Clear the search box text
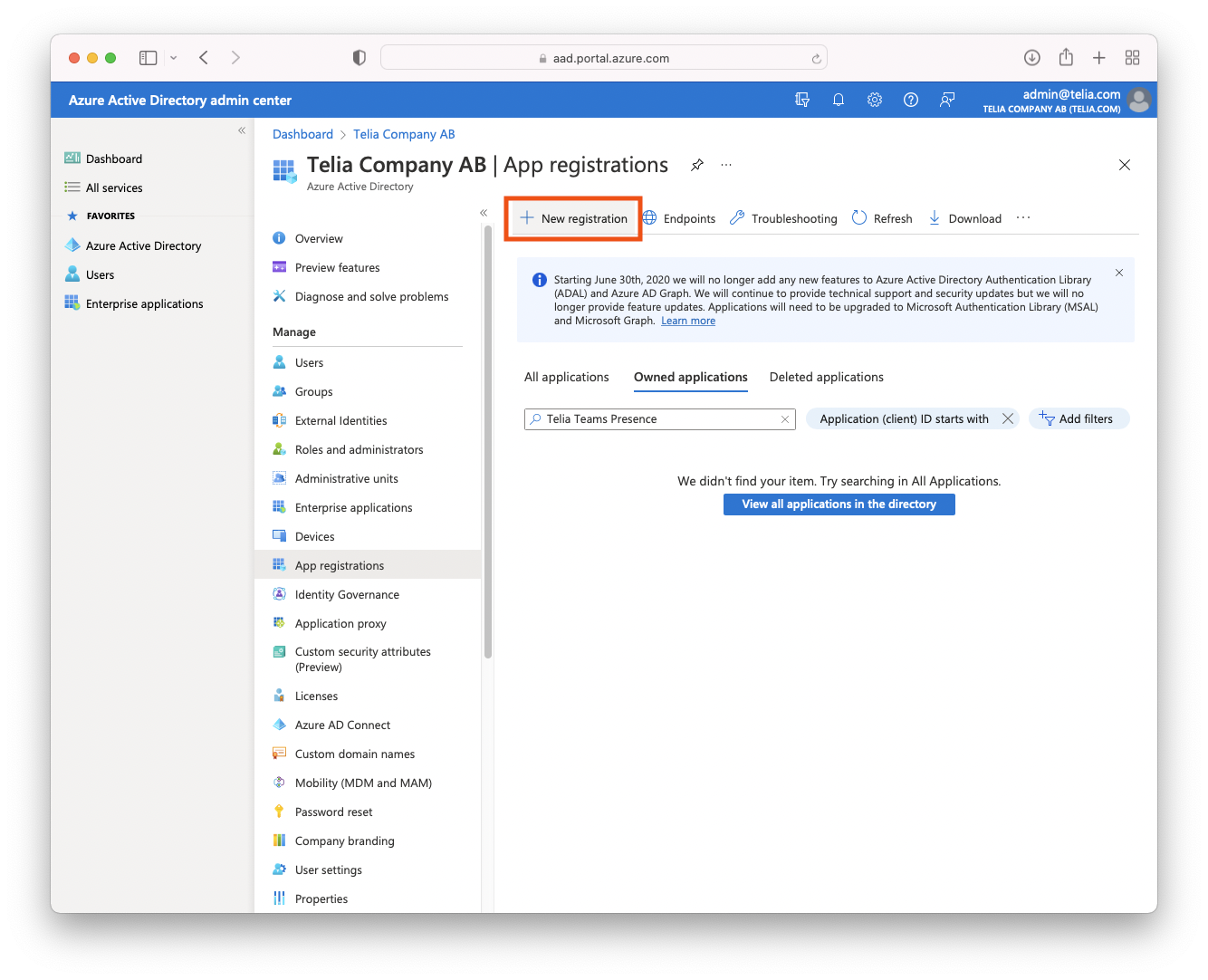The width and height of the screenshot is (1208, 980). pyautogui.click(x=785, y=419)
